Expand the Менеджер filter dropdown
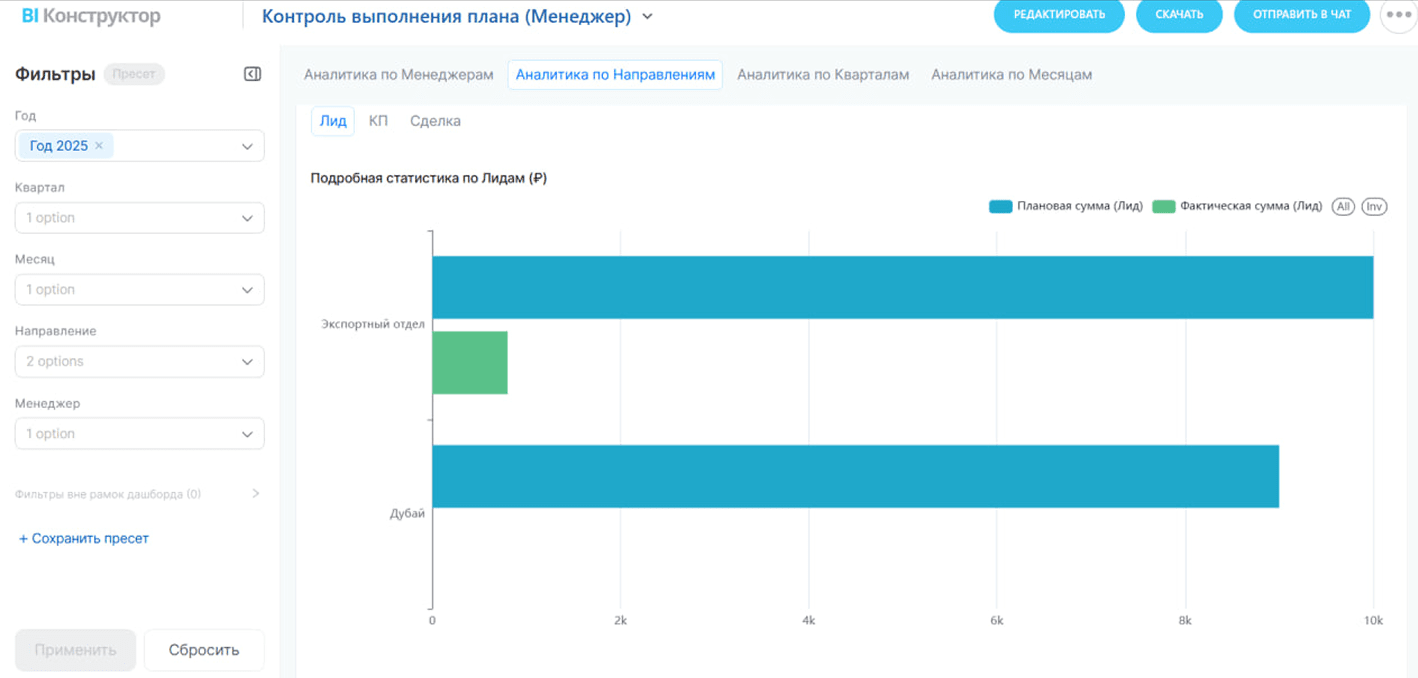 [139, 434]
